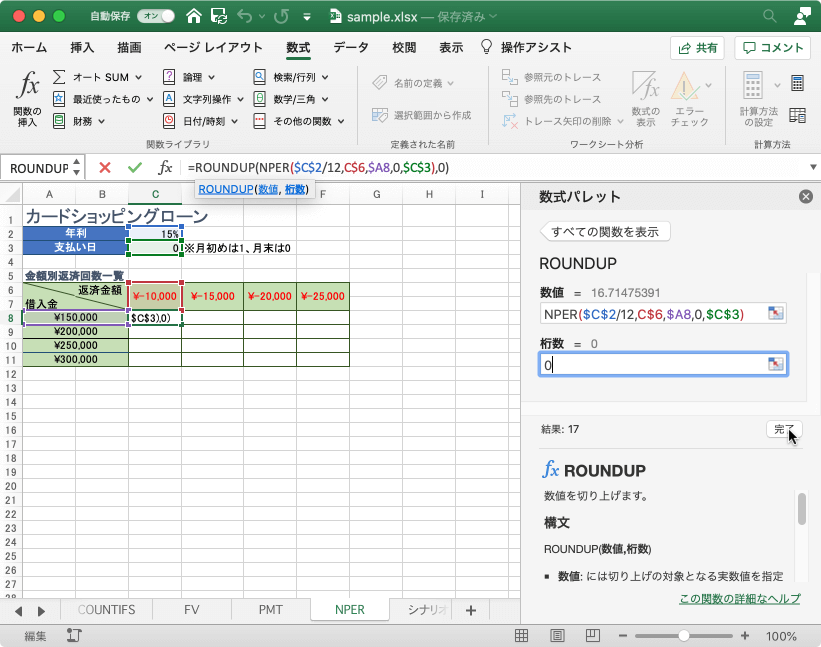
Task: Click the AutoSum sigma icon
Action: [x=59, y=77]
